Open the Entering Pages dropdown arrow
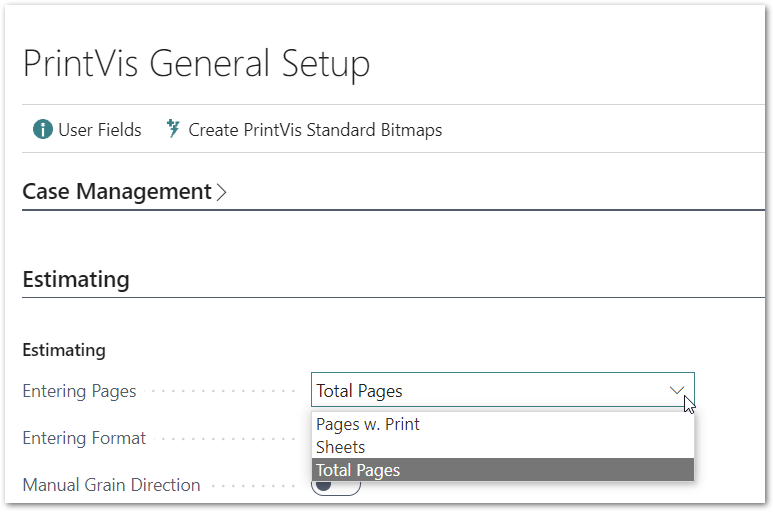Viewport: 774px width, 512px height. [x=677, y=391]
